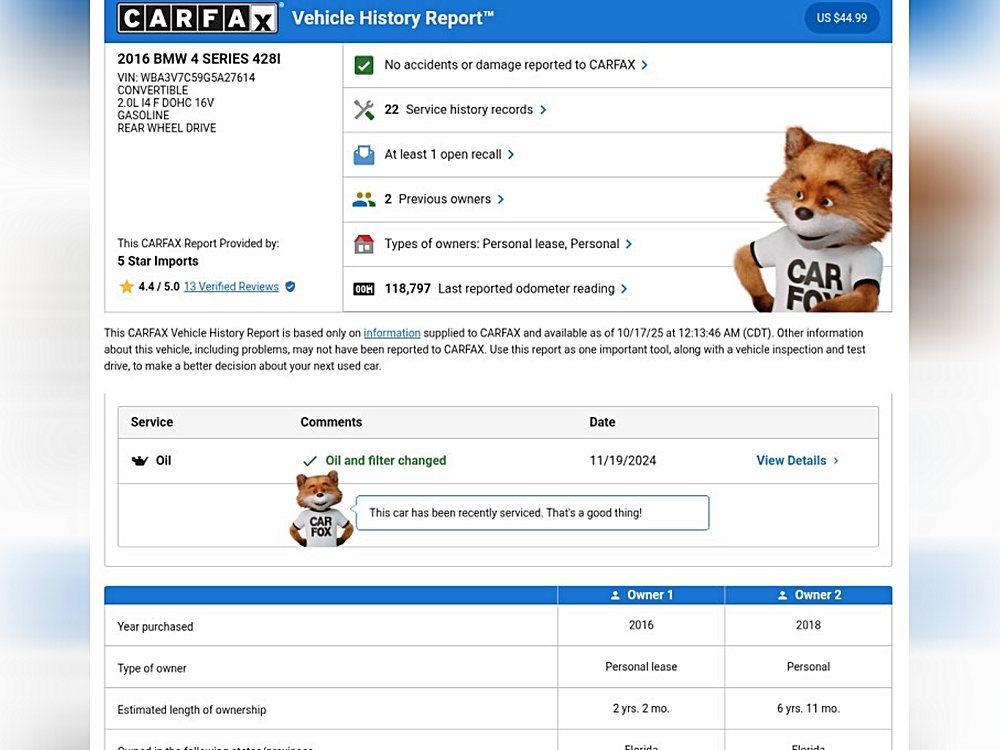
Task: Click the open recall icon
Action: (x=364, y=155)
